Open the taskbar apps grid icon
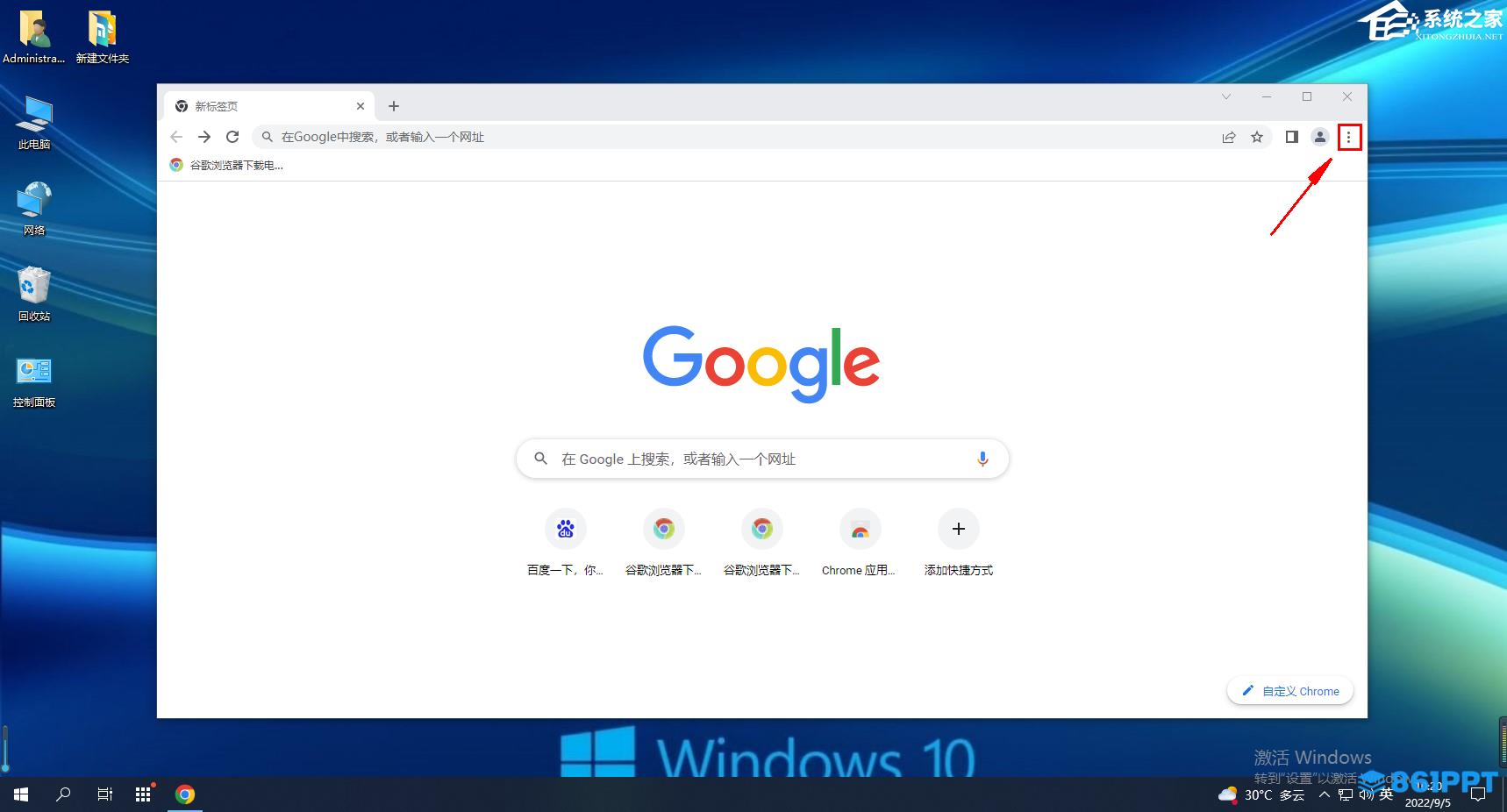 pyautogui.click(x=143, y=794)
